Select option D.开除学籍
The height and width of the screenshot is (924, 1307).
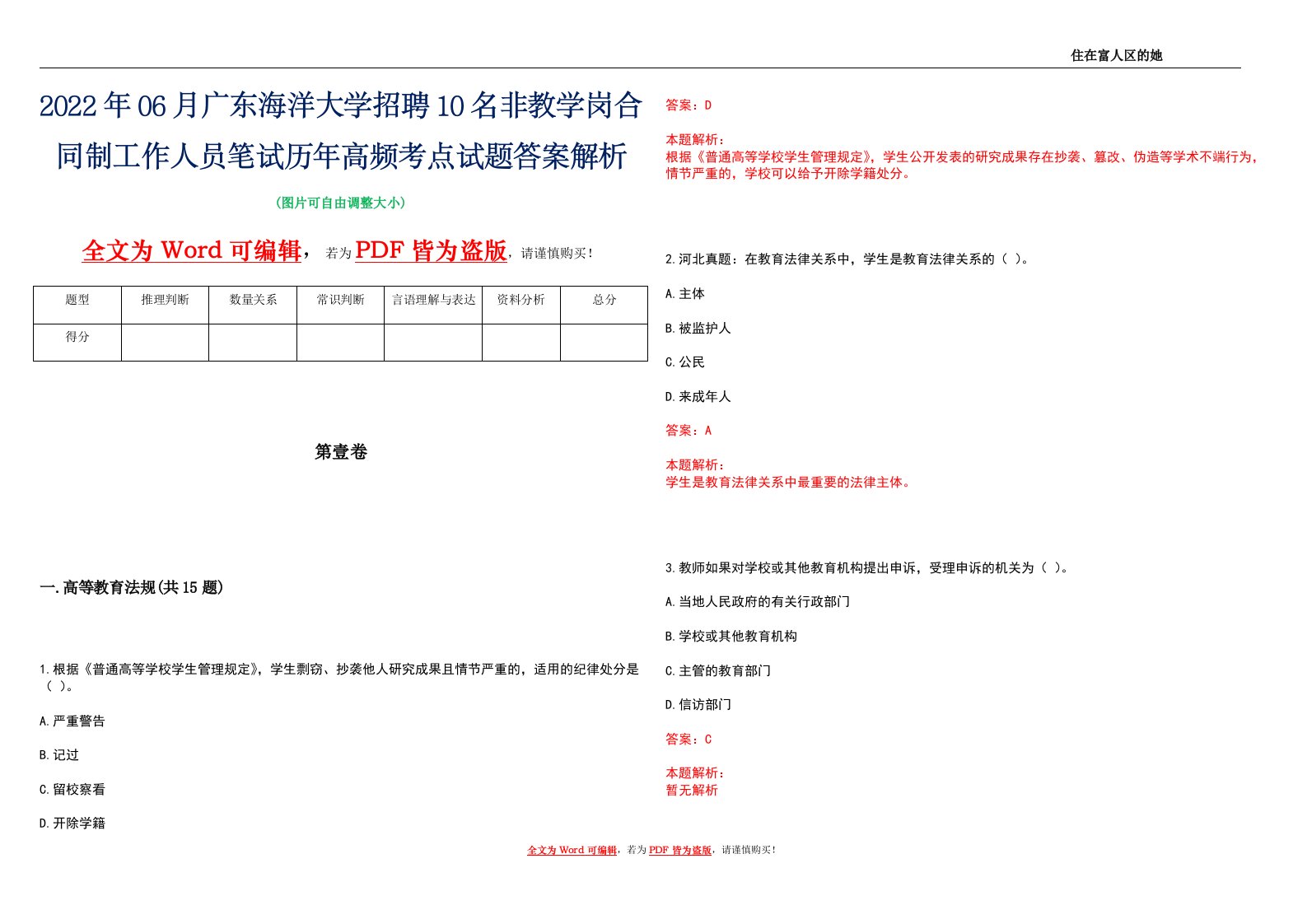(x=72, y=824)
